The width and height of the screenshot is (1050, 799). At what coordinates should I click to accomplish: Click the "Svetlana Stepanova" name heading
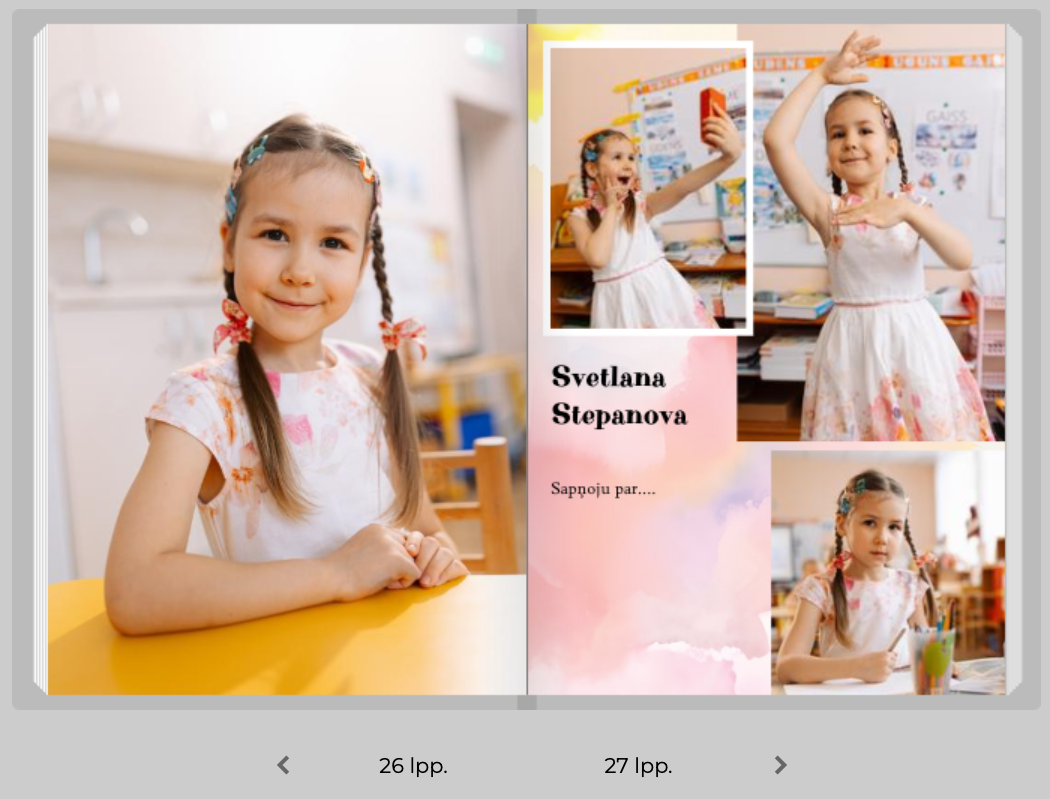pos(619,396)
